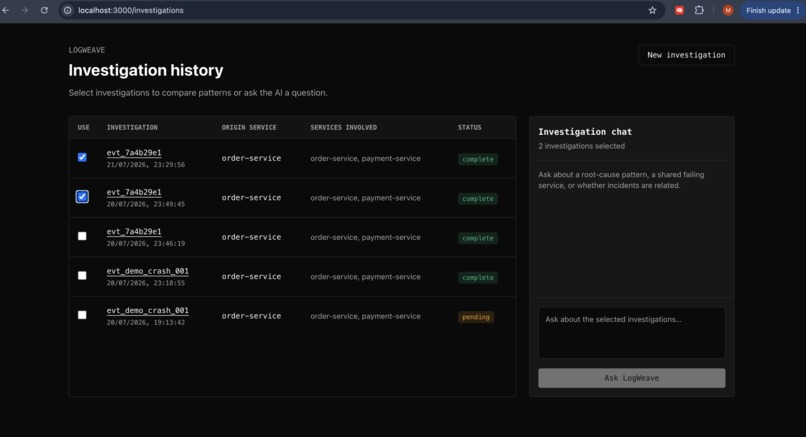Click the complete badge in the first row
This screenshot has width=806, height=437.
(x=478, y=159)
